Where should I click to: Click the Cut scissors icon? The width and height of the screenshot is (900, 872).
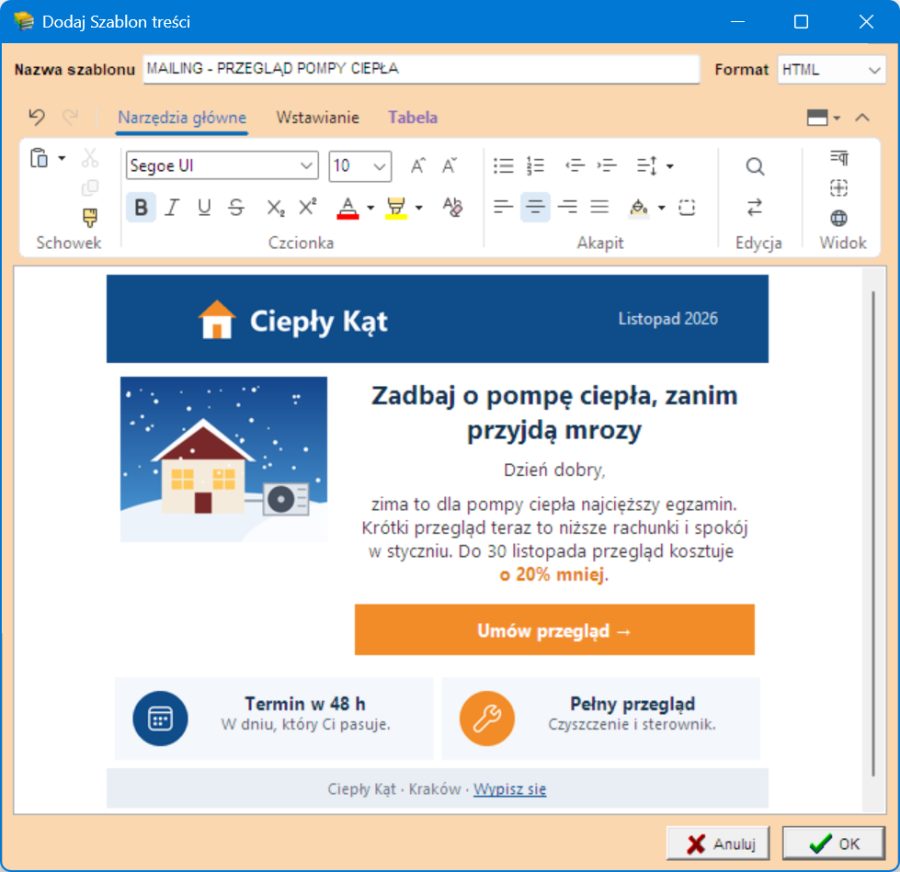(x=90, y=158)
